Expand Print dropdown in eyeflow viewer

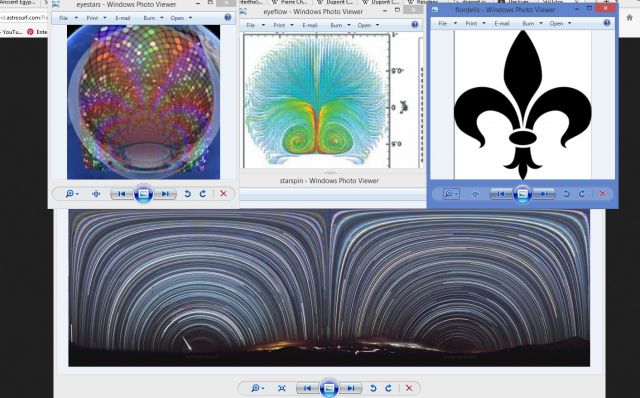coord(283,25)
